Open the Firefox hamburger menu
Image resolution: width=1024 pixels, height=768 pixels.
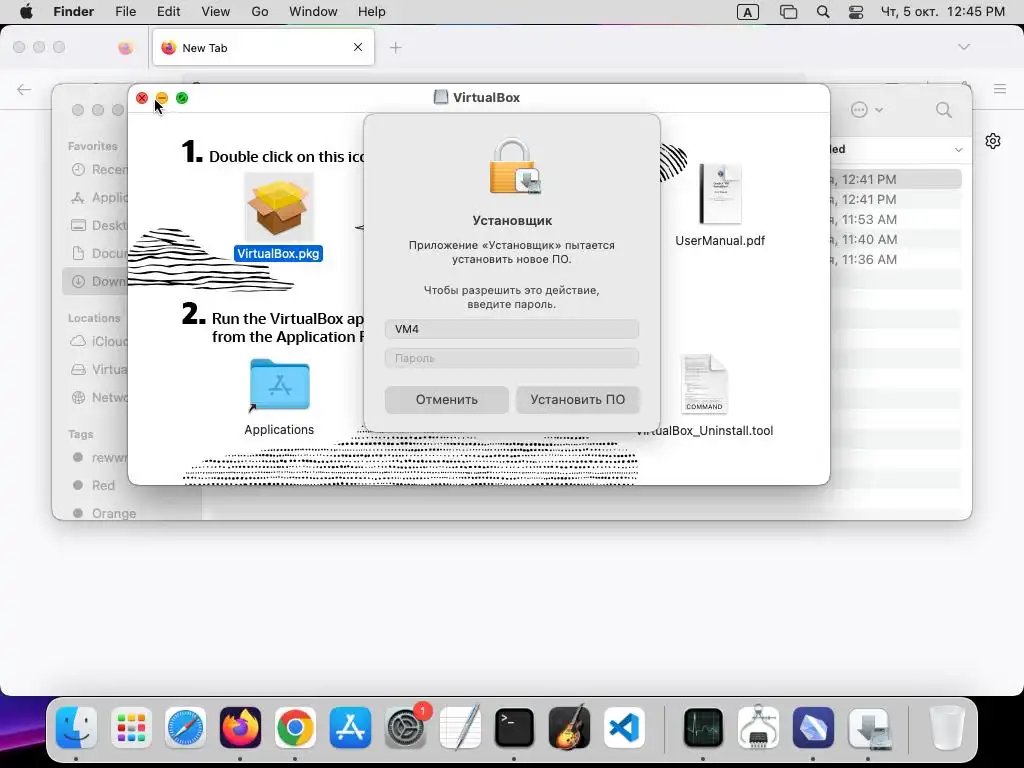(x=1000, y=89)
